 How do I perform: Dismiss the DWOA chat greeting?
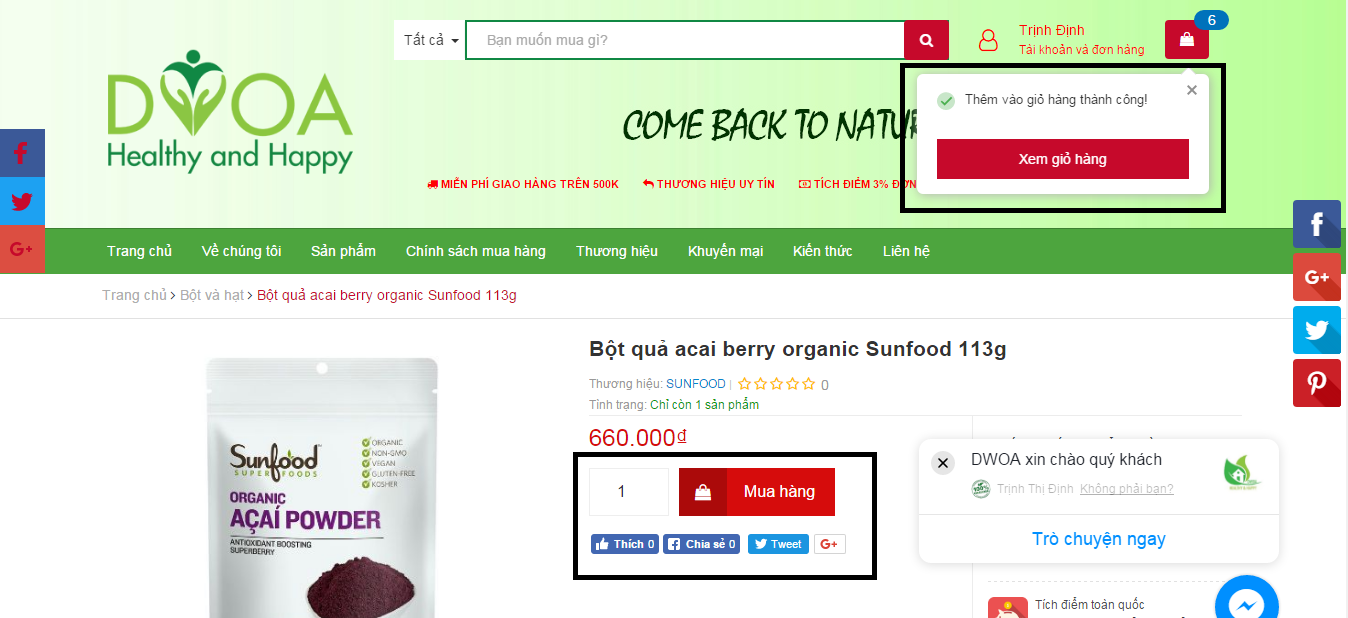coord(943,463)
